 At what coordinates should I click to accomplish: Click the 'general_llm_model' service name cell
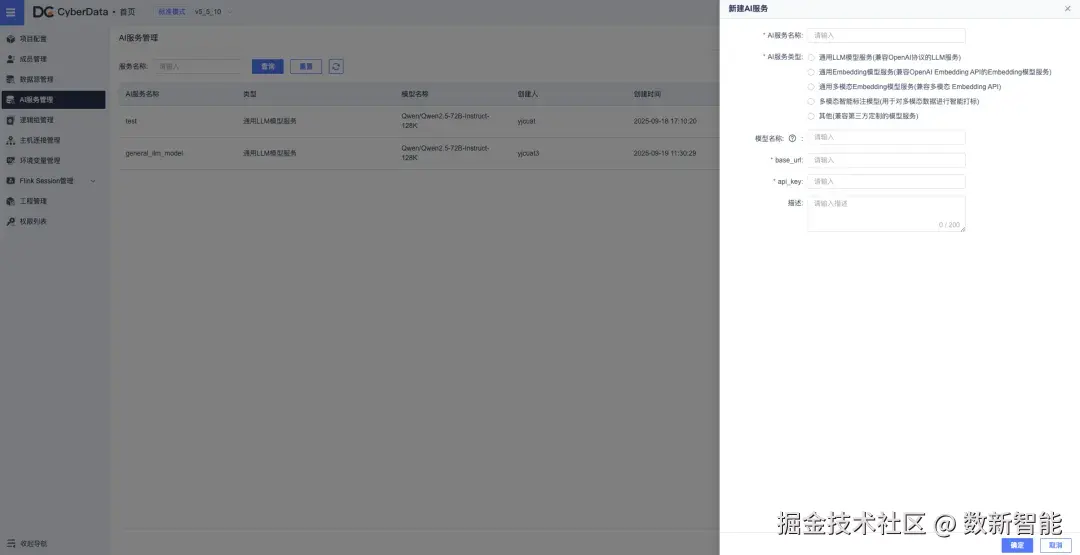pos(154,154)
